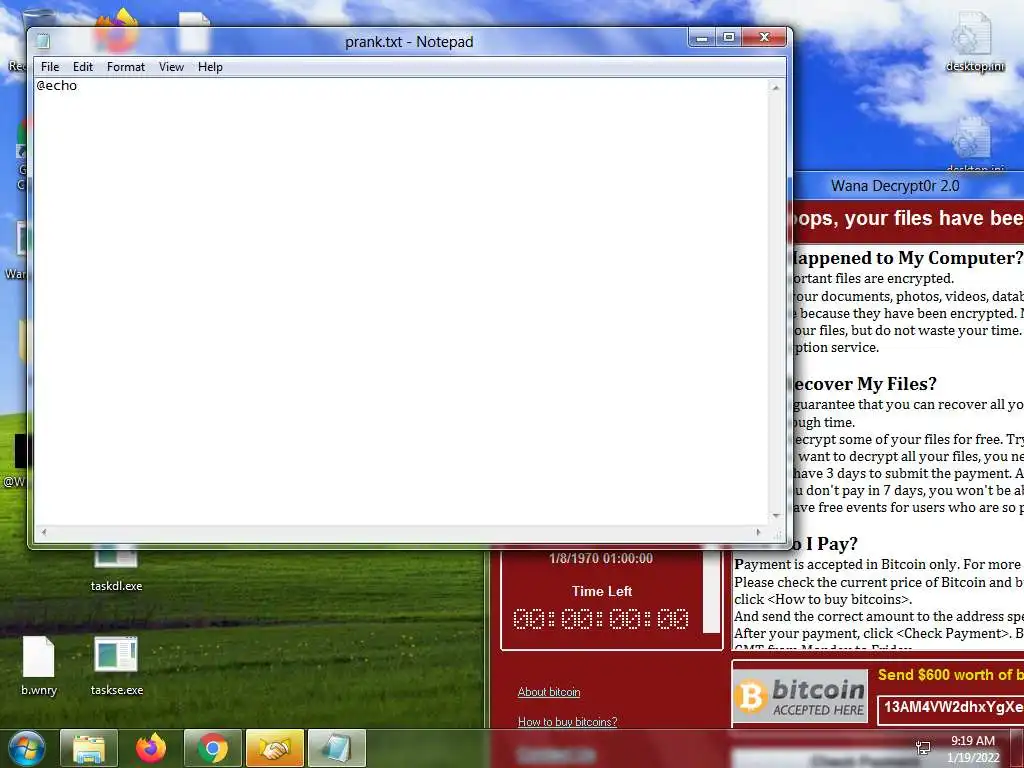Launch Firefox from the taskbar
This screenshot has width=1024, height=768.
pos(151,748)
